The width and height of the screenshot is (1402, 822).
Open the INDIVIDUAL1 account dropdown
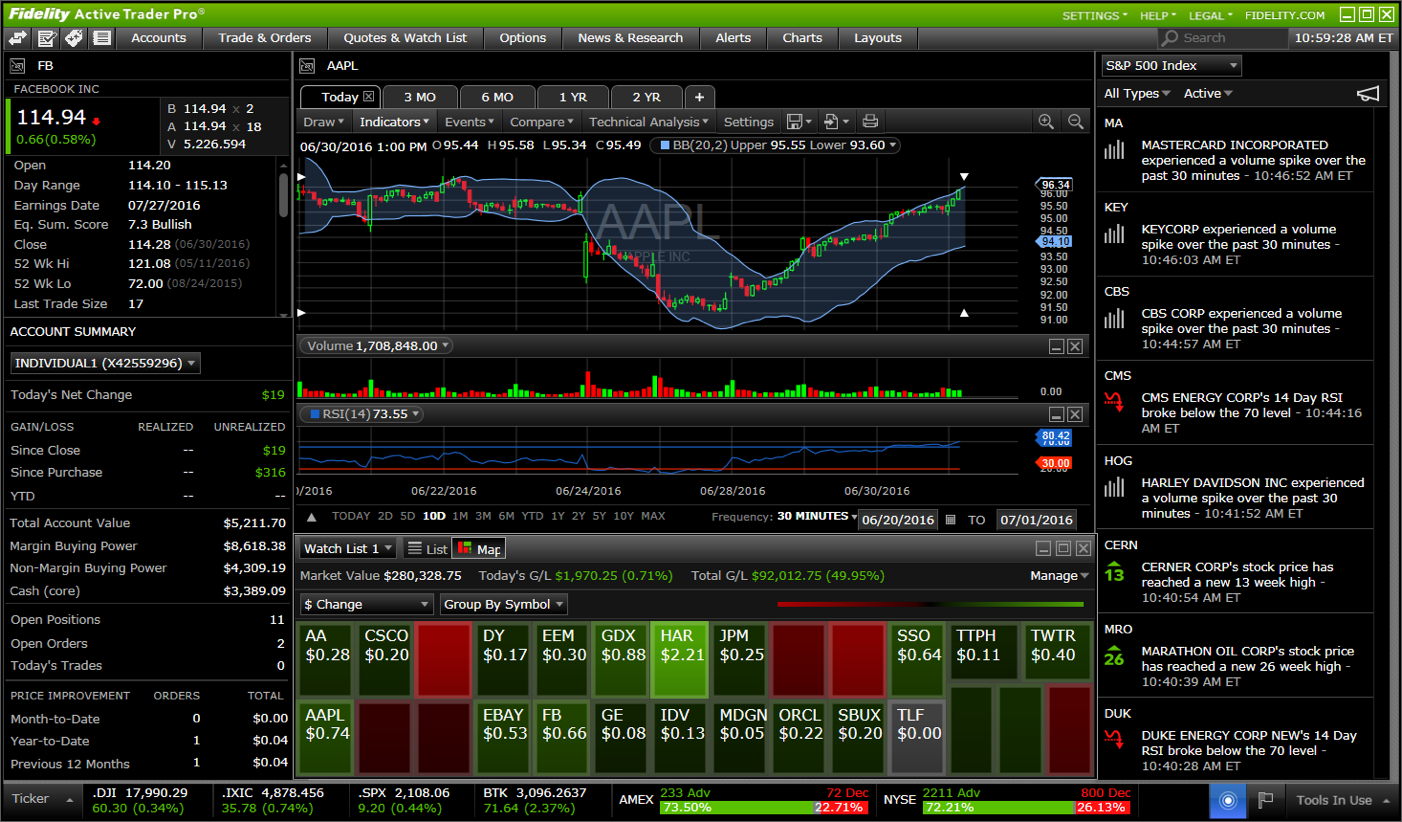pos(106,363)
